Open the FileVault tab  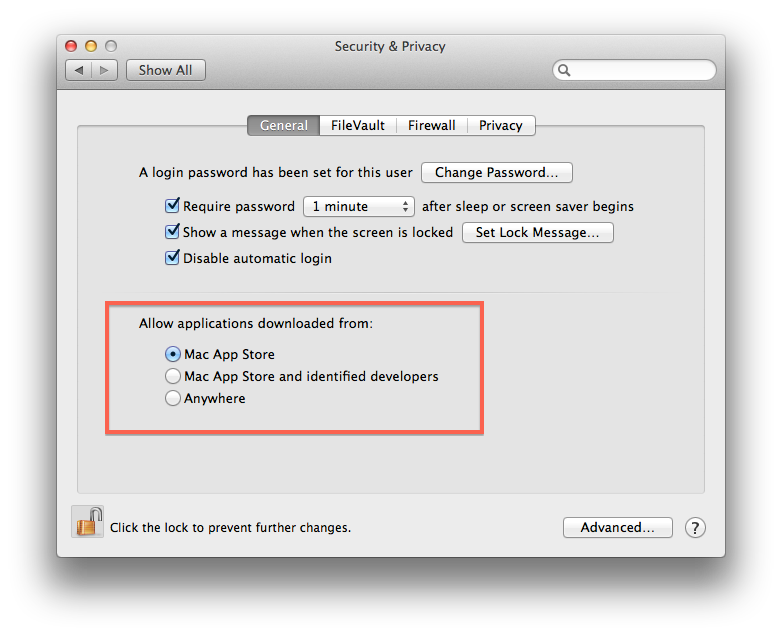coord(358,125)
